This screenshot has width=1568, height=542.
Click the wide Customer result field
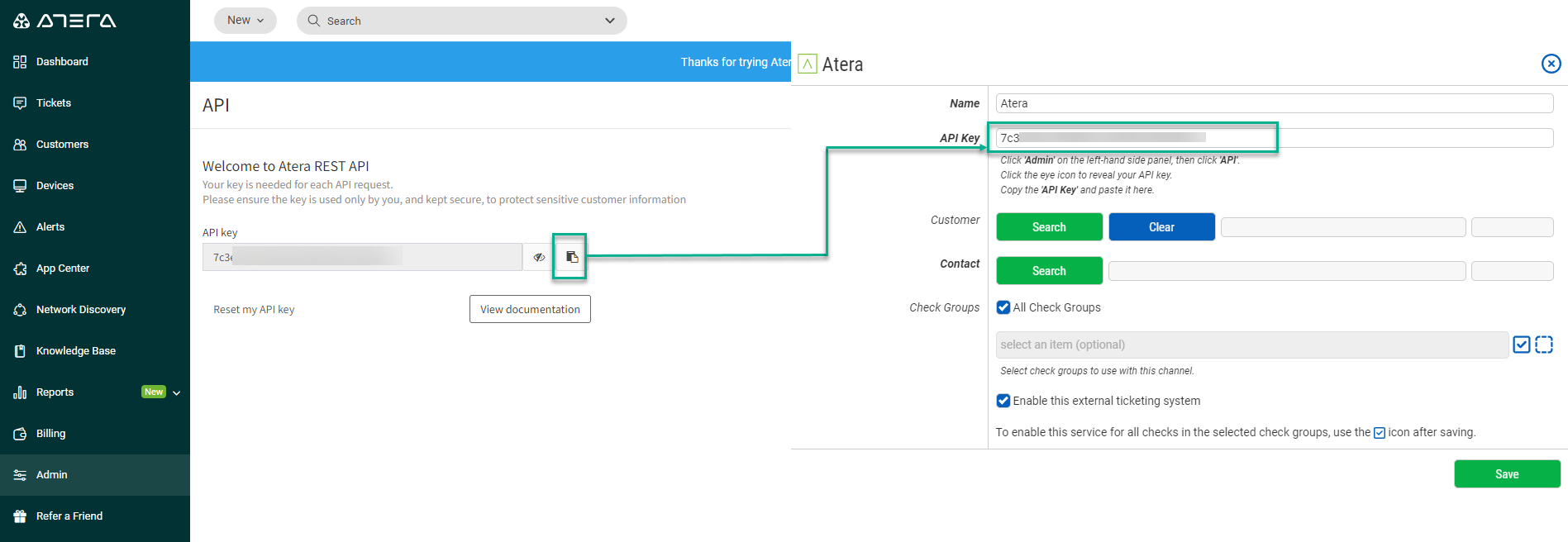[x=1343, y=227]
